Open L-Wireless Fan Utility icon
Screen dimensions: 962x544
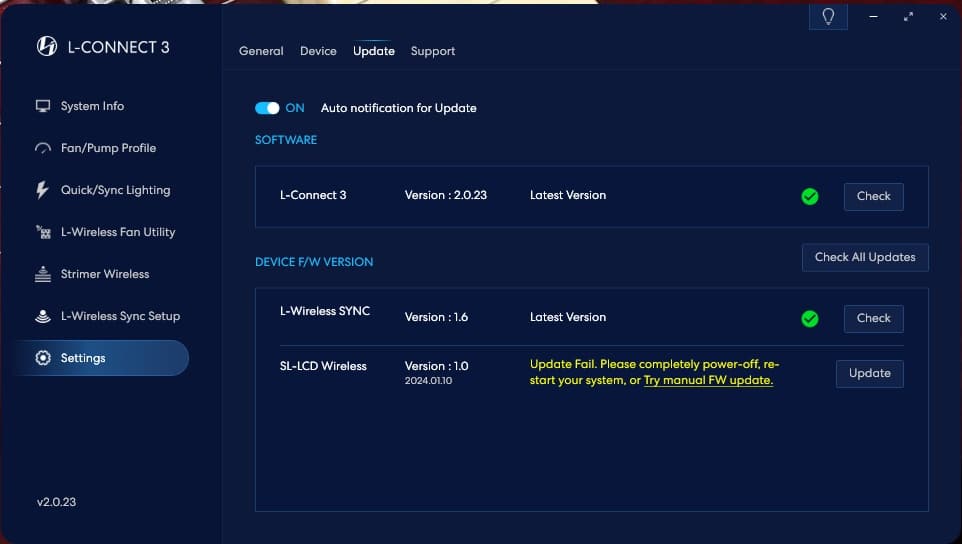click(43, 232)
